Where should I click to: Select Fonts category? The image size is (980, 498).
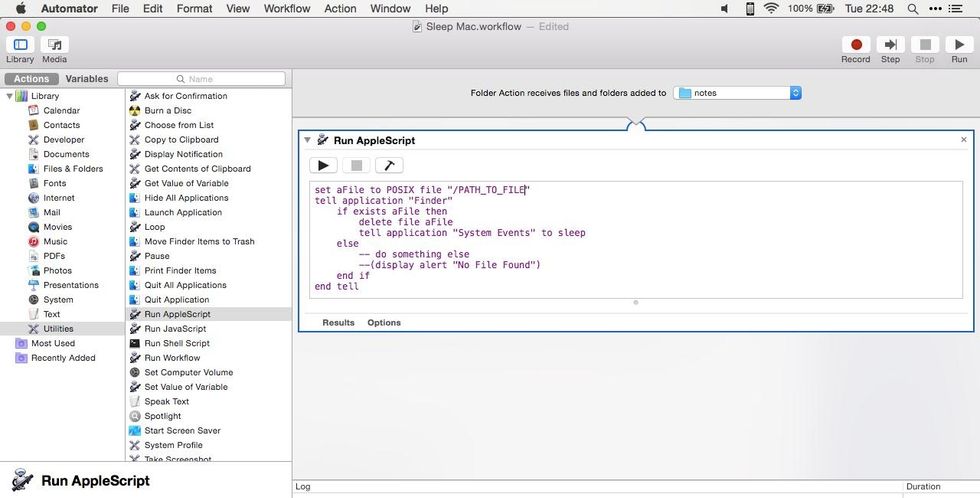[x=54, y=183]
